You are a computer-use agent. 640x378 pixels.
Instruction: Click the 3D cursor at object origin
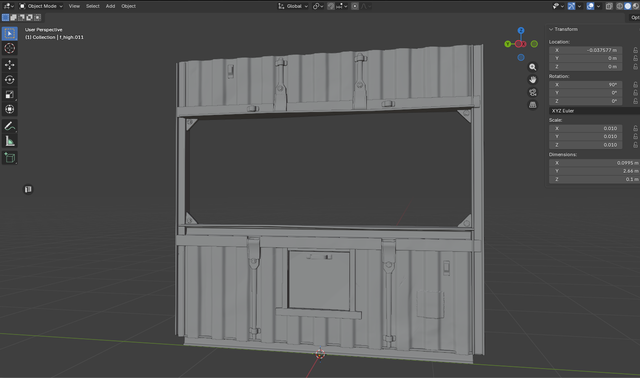pos(320,354)
